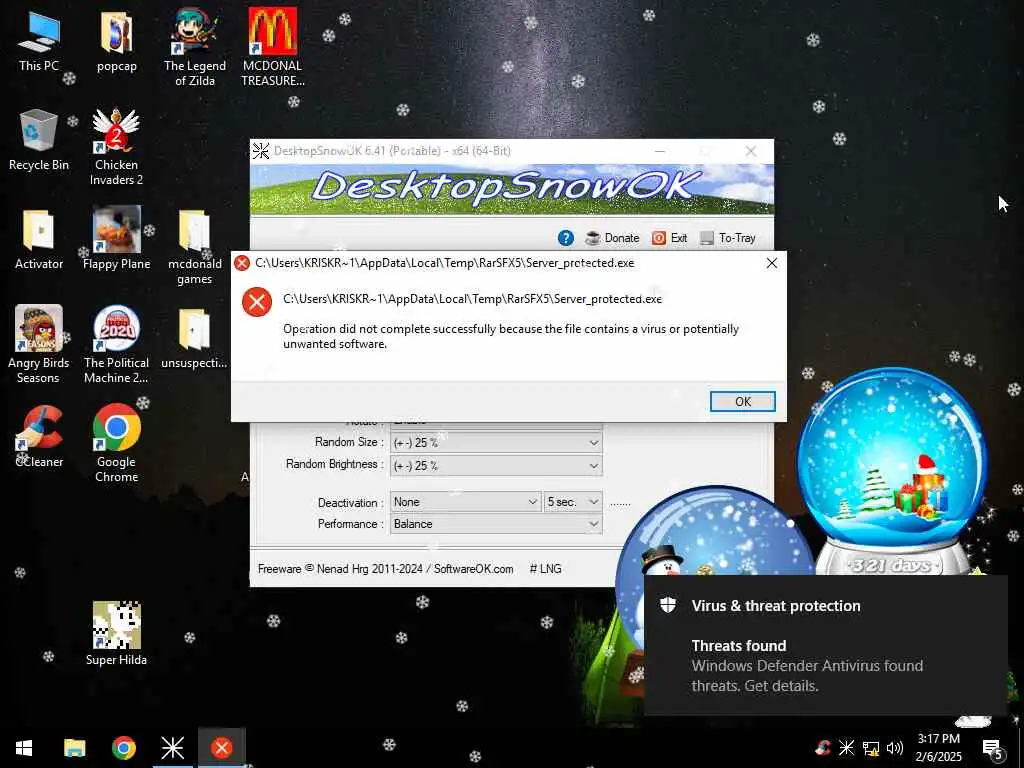Click the DesktopSnowOK help question-mark icon
The image size is (1024, 768).
566,238
